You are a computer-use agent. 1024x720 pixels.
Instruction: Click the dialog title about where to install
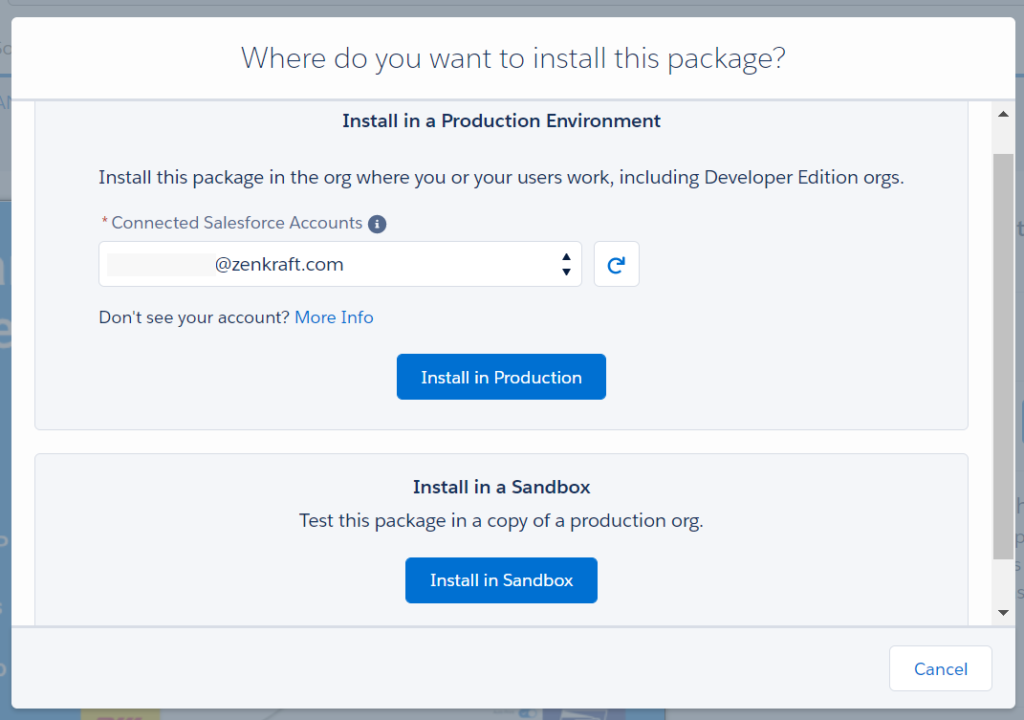pos(512,58)
